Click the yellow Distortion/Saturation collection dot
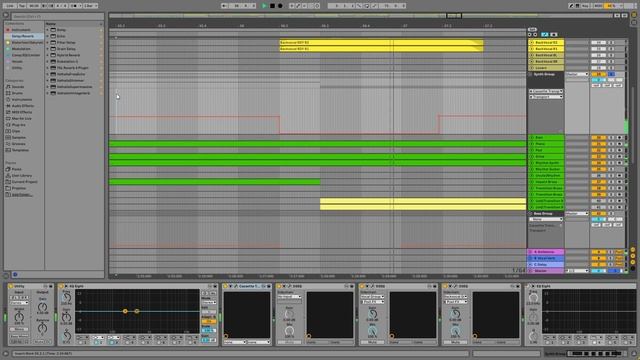The height and width of the screenshot is (360, 640). point(8,42)
